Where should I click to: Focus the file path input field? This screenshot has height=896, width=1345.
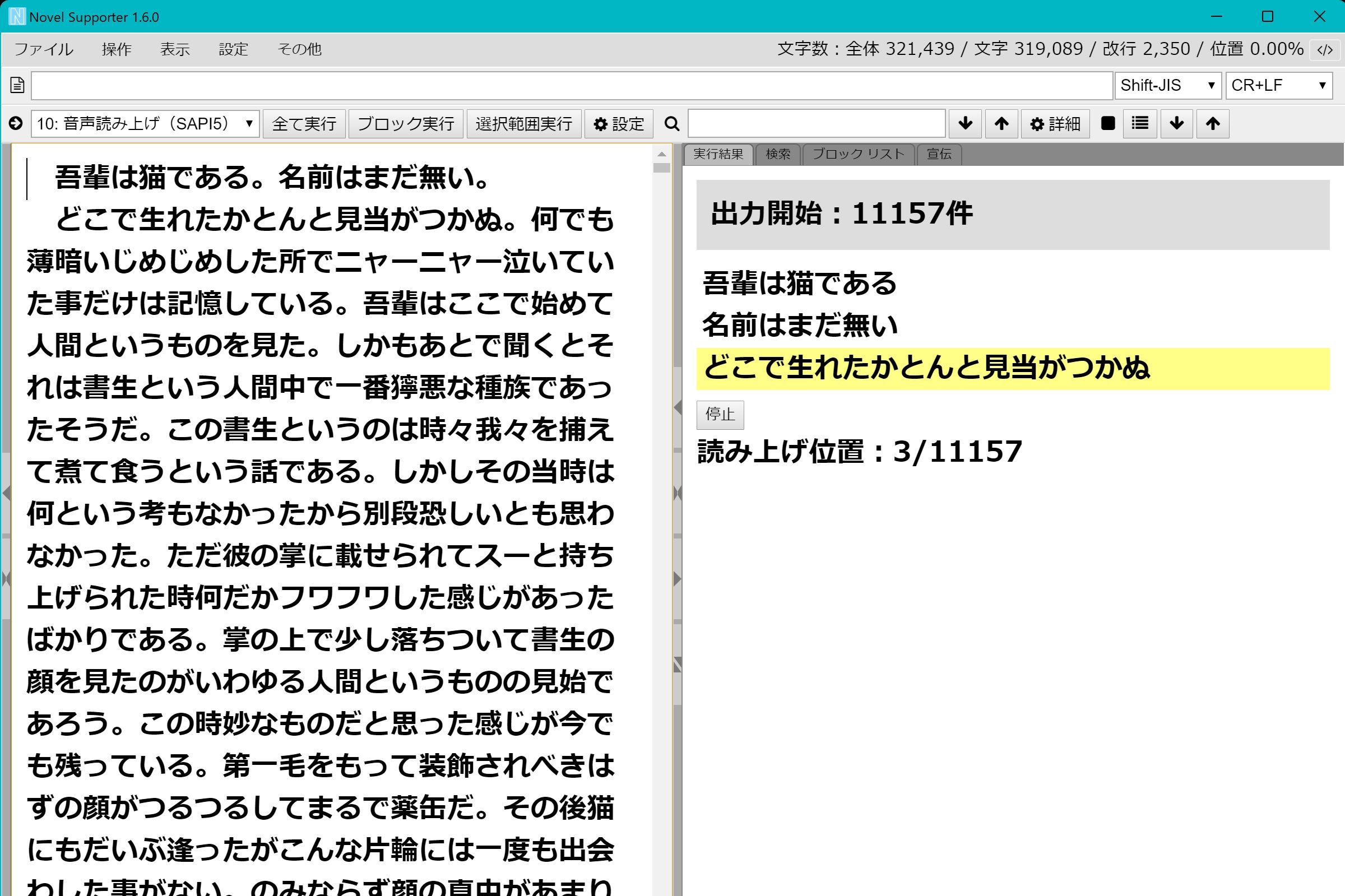tap(572, 86)
